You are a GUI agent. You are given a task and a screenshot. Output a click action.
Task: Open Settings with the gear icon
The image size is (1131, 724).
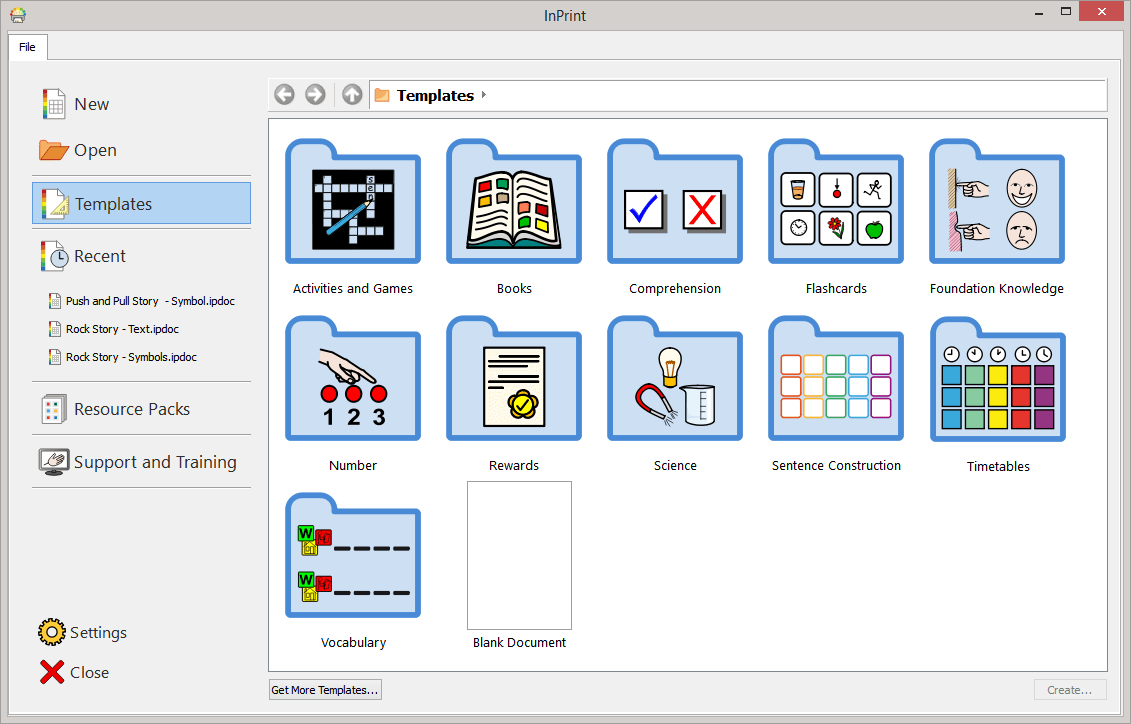(x=52, y=632)
